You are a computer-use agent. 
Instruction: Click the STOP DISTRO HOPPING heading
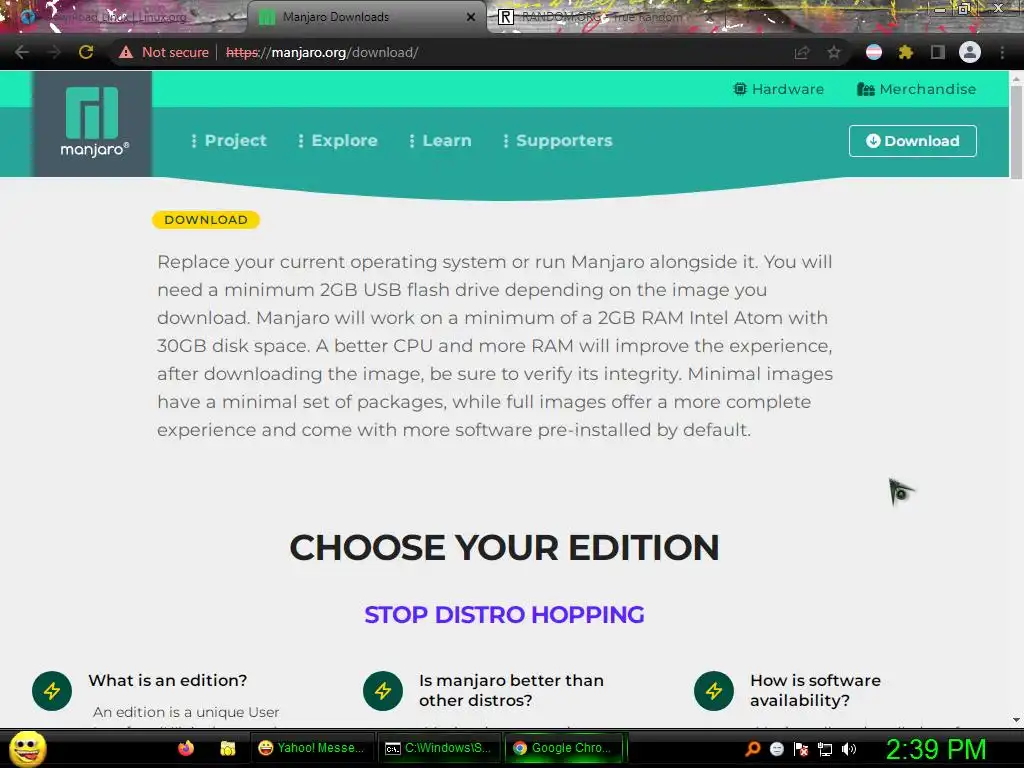[504, 615]
